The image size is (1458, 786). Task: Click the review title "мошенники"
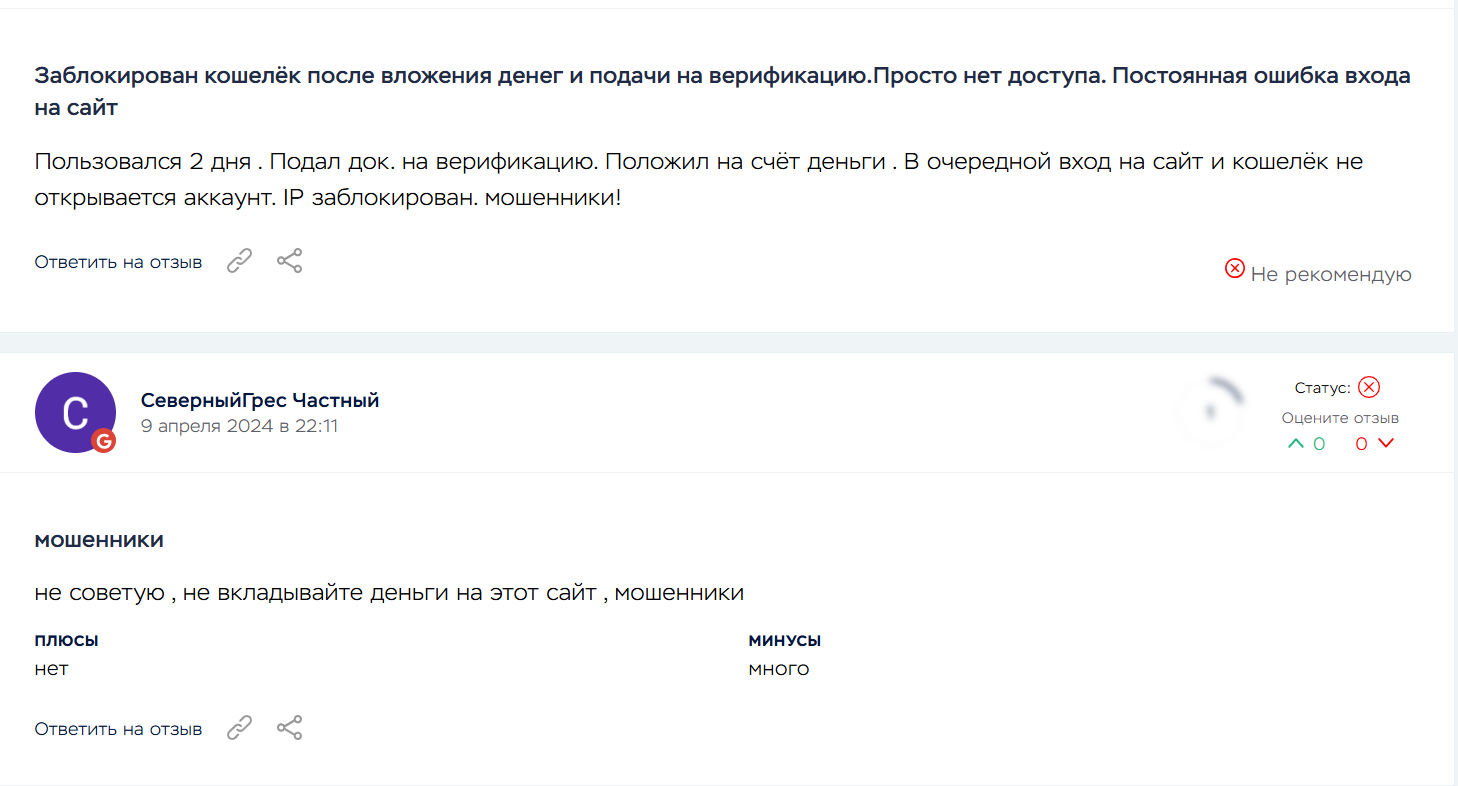coord(99,541)
